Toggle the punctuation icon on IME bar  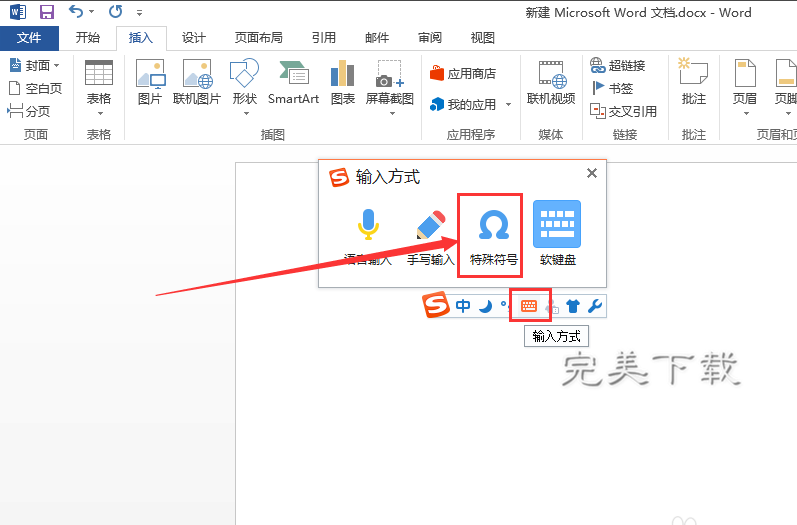(503, 305)
